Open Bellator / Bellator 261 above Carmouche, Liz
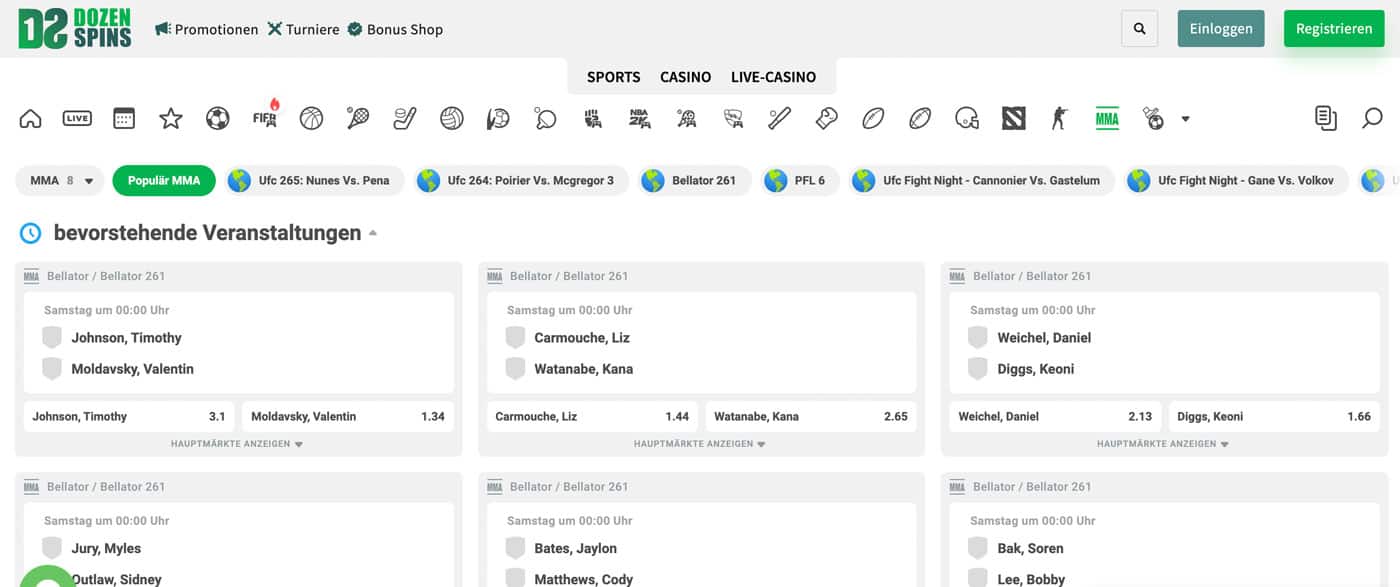 click(x=569, y=276)
